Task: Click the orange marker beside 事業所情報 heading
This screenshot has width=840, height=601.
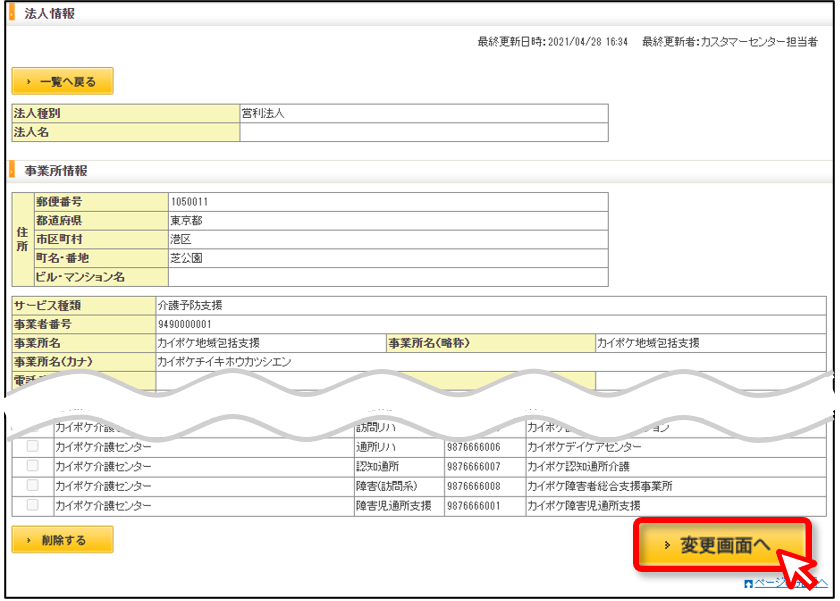Action: click(12, 170)
